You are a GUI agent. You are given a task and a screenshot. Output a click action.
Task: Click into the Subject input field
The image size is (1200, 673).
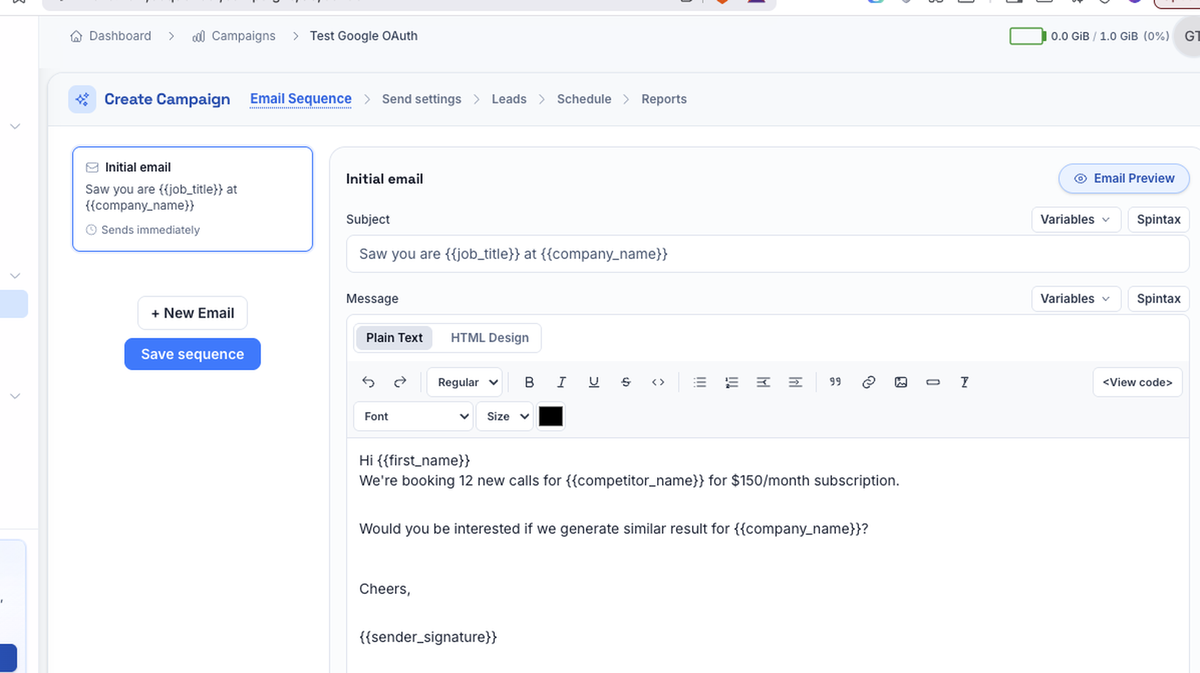tap(767, 254)
